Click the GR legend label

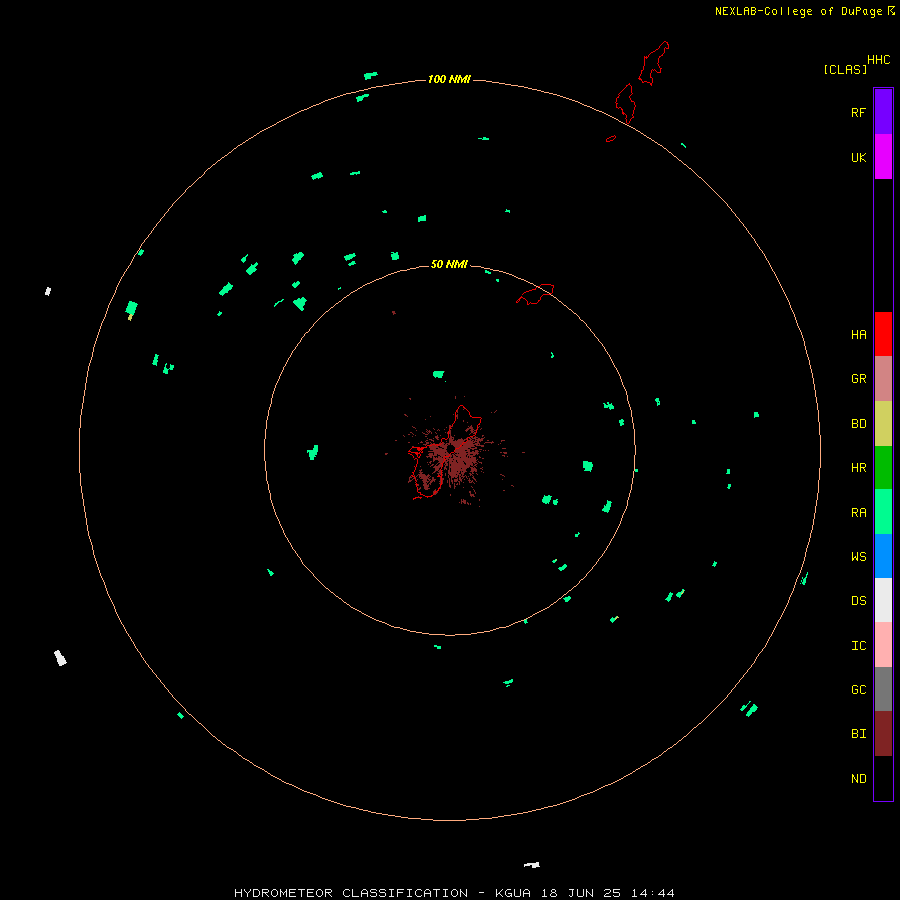pos(859,379)
